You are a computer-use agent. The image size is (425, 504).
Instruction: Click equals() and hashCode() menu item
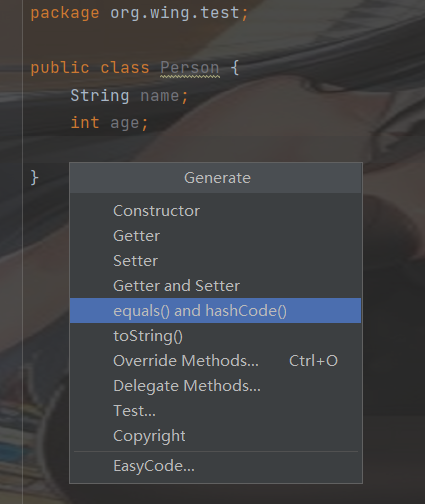coord(215,311)
